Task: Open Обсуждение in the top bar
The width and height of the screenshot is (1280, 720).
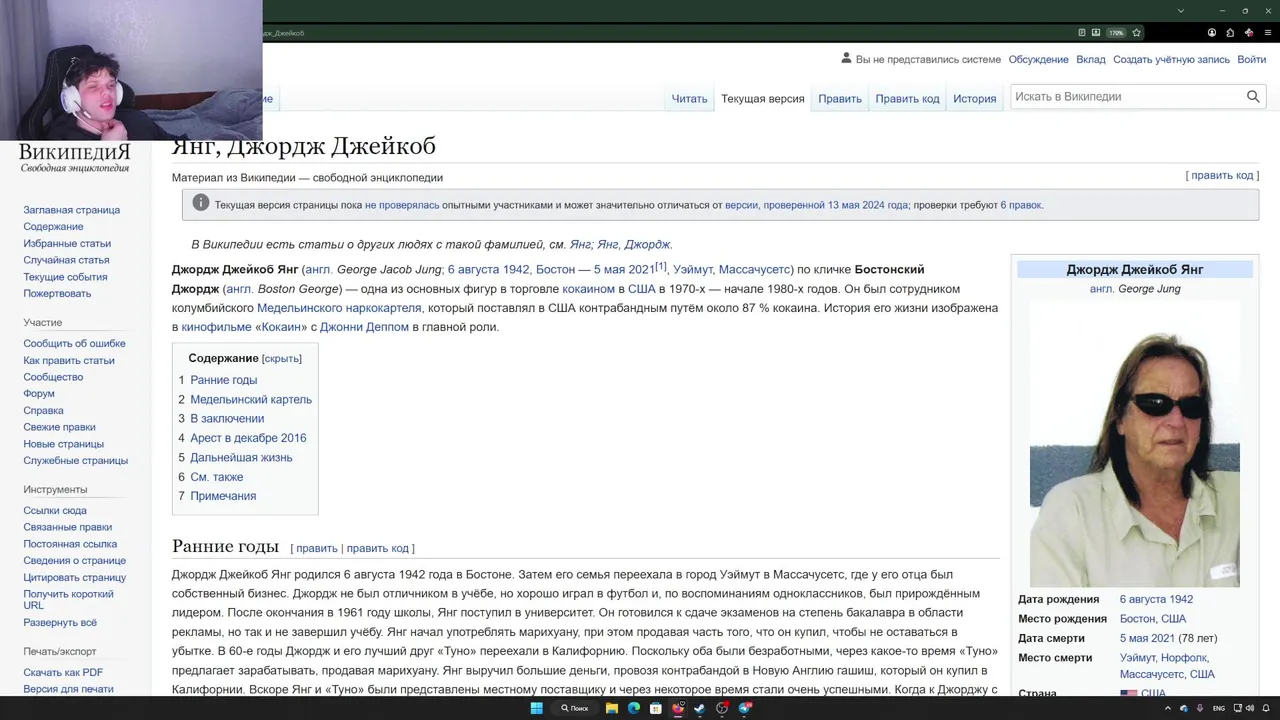Action: tap(1038, 59)
